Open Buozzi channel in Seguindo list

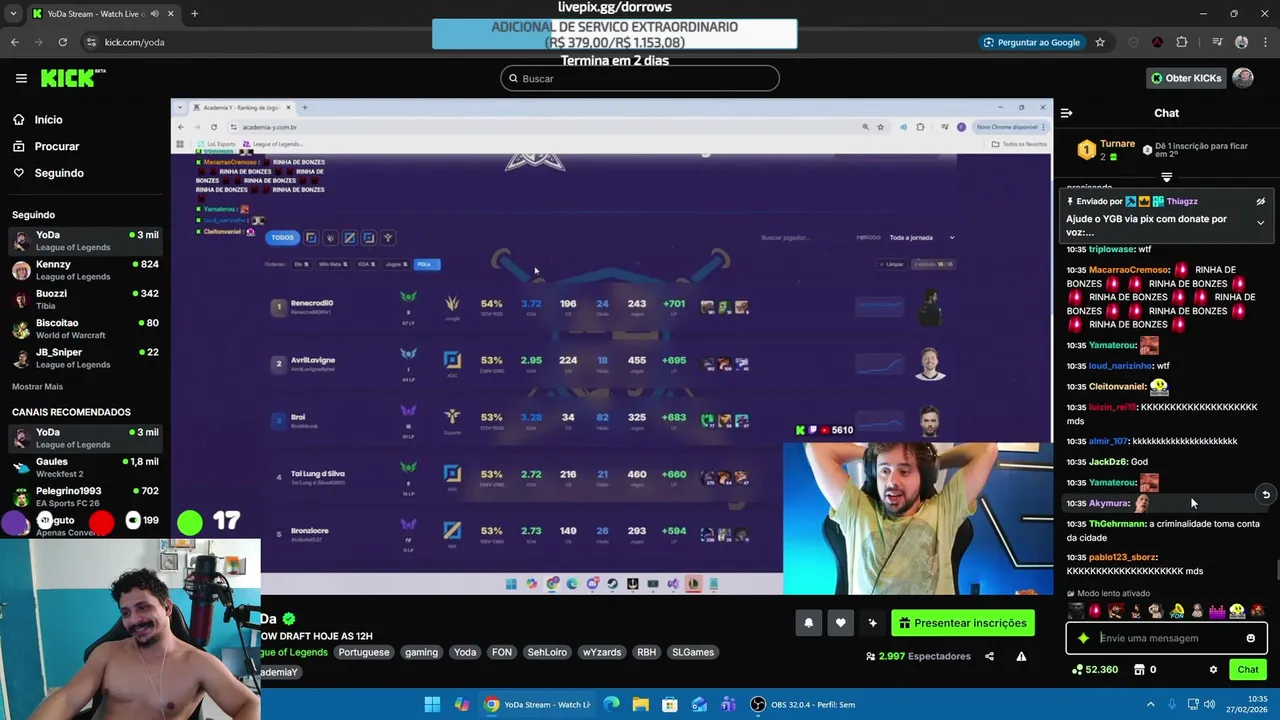(85, 299)
